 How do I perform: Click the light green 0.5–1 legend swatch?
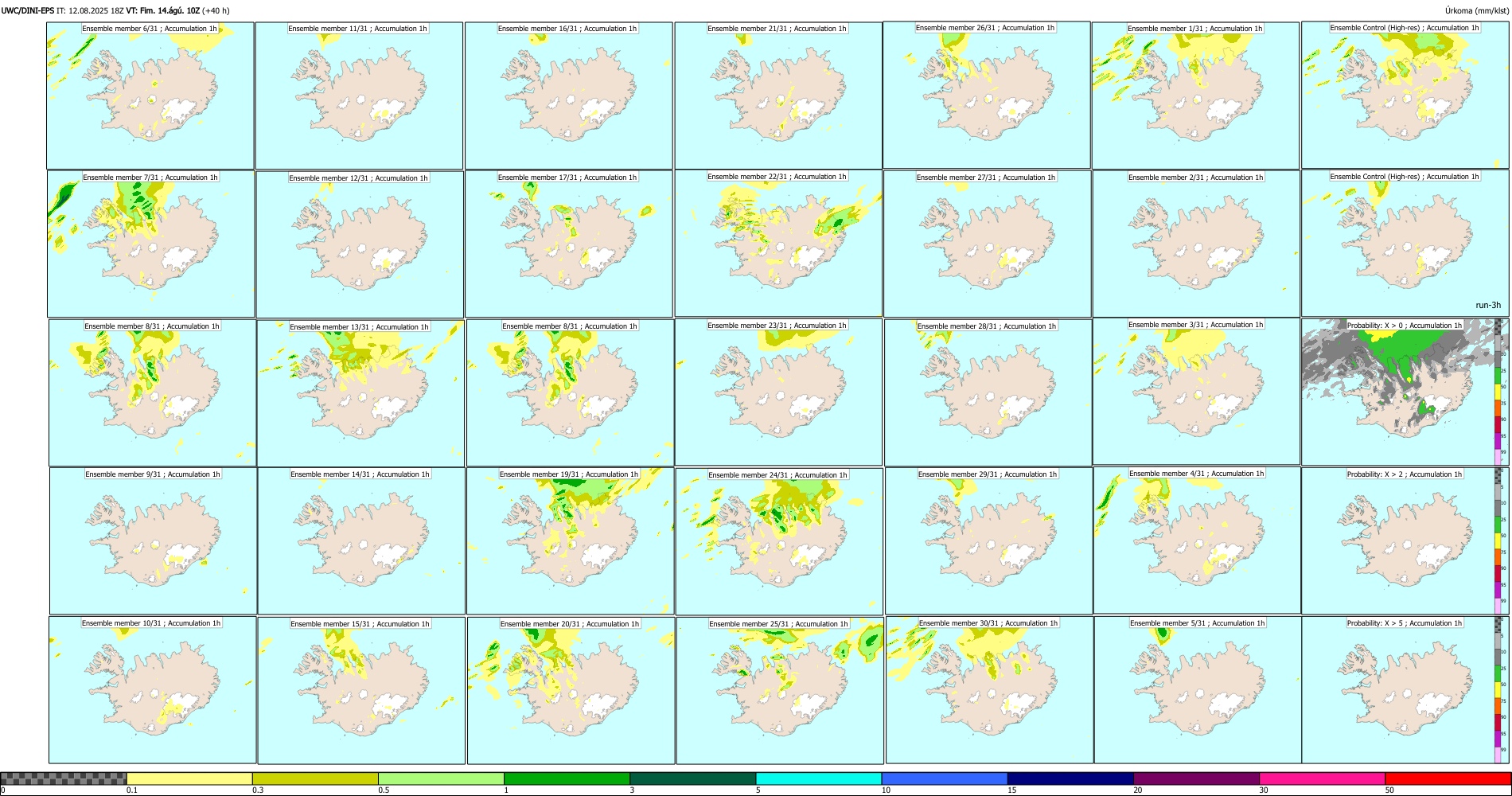coord(441,778)
